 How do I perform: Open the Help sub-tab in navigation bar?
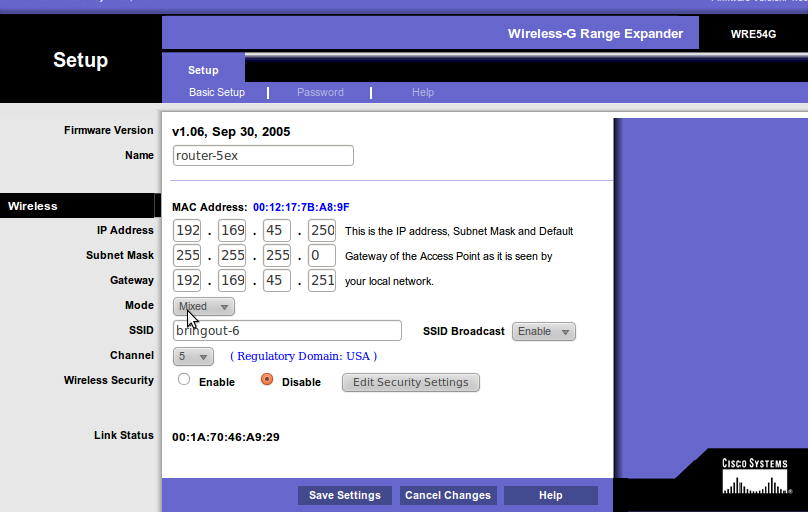tap(423, 92)
